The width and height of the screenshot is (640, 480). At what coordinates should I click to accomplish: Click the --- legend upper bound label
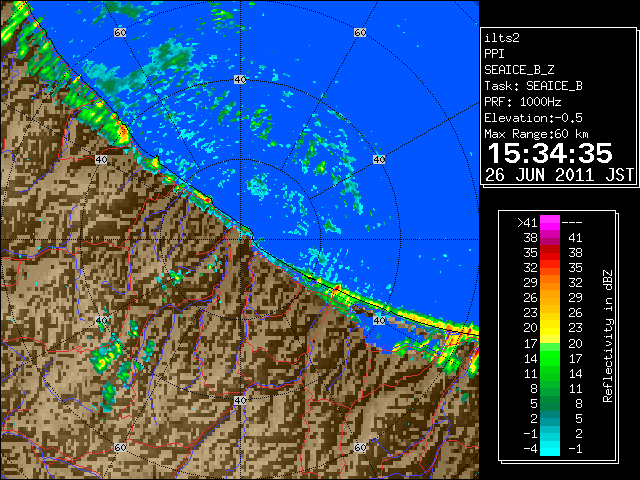[x=572, y=223]
